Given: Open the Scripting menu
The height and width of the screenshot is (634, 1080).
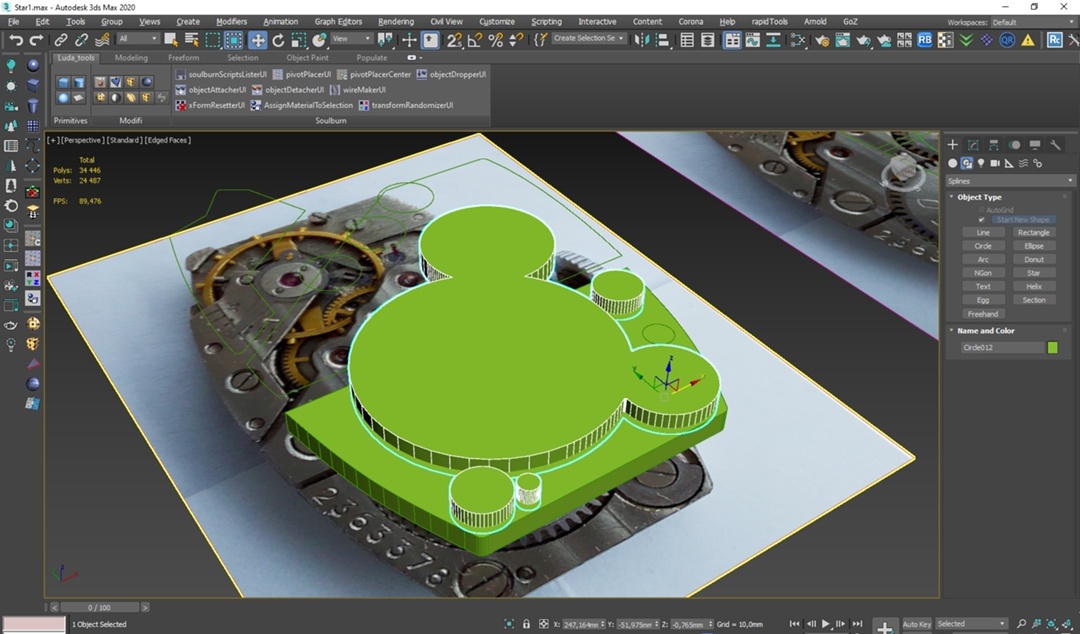Looking at the screenshot, I should (x=546, y=21).
